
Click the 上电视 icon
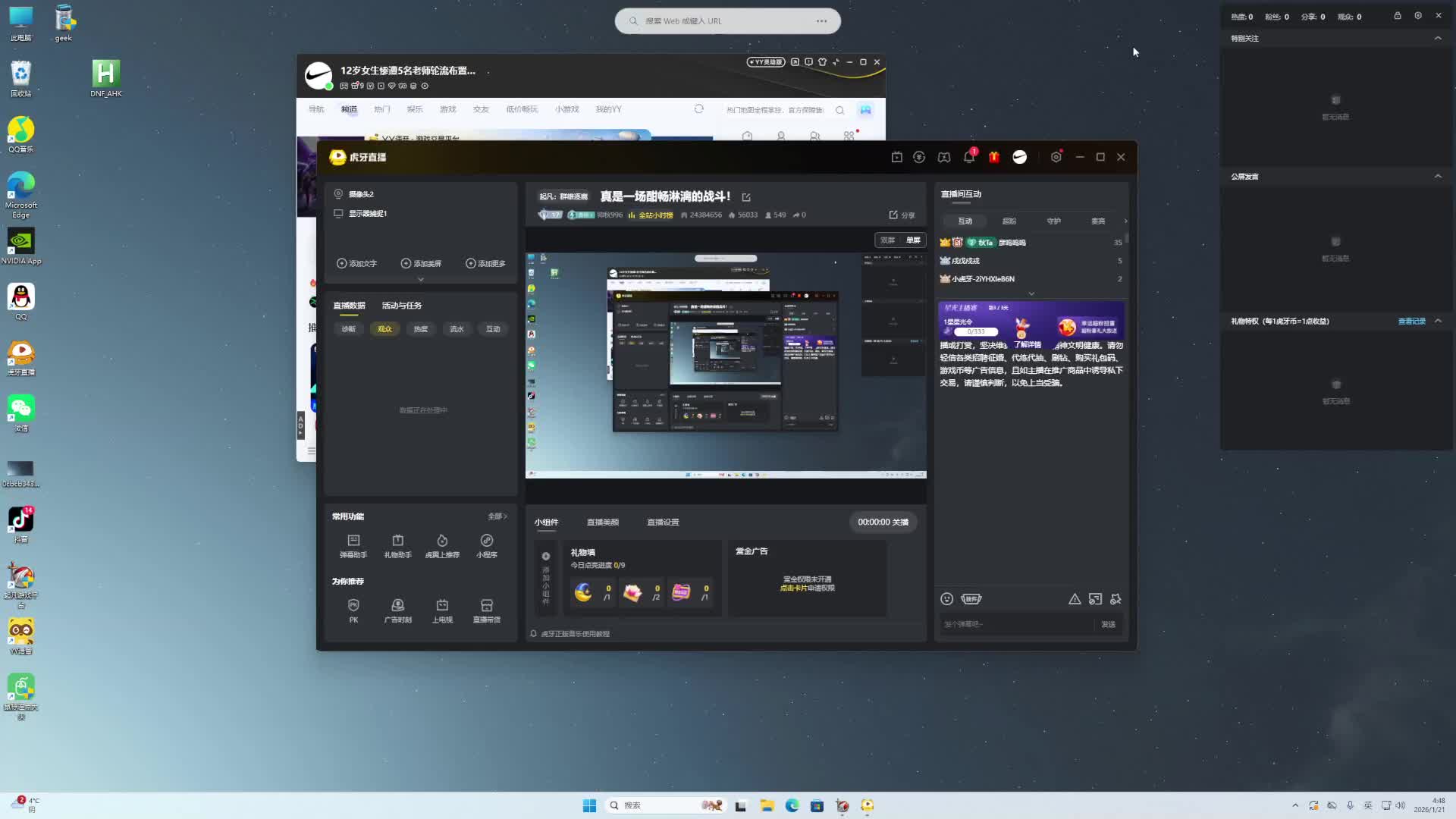pyautogui.click(x=442, y=610)
